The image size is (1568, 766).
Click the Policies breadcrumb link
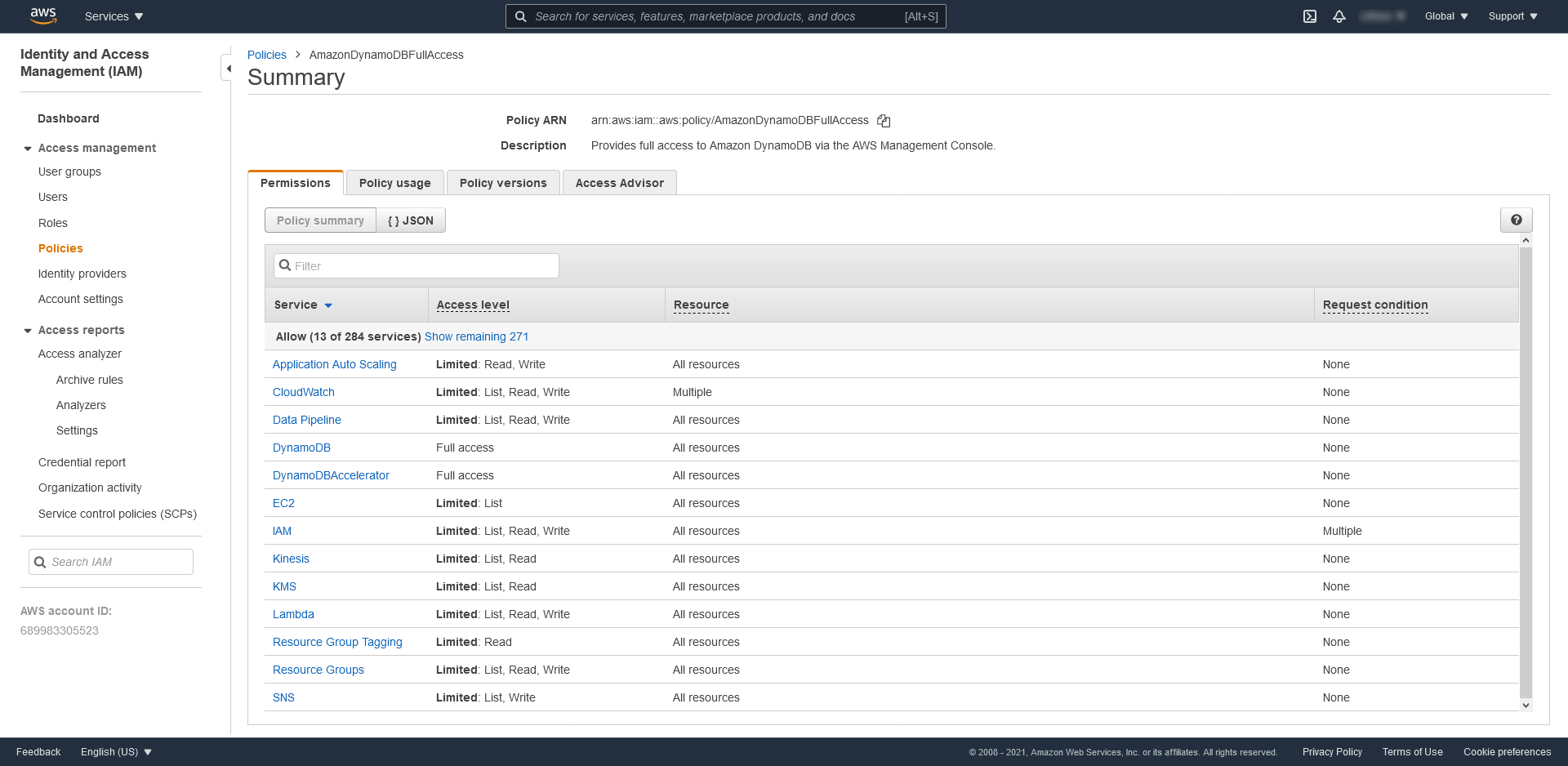pos(267,55)
